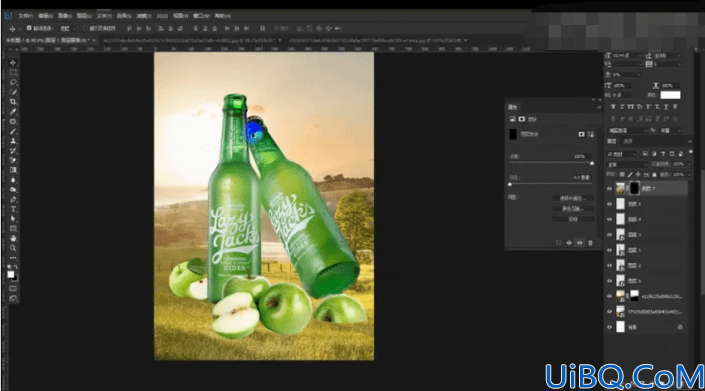
Task: Select the Eyedropper tool
Action: pos(13,111)
